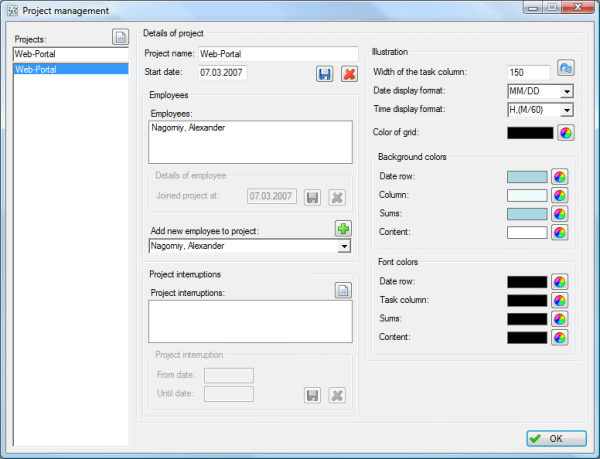Click the Project management window icon
The height and width of the screenshot is (459, 600).
(x=12, y=11)
